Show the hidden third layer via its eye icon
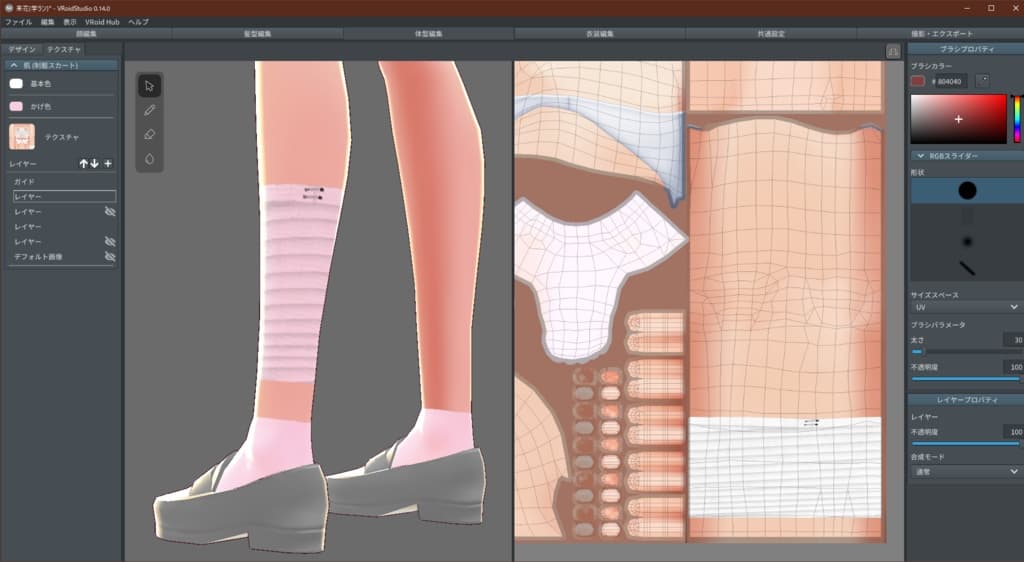Viewport: 1024px width, 562px height. 110,212
